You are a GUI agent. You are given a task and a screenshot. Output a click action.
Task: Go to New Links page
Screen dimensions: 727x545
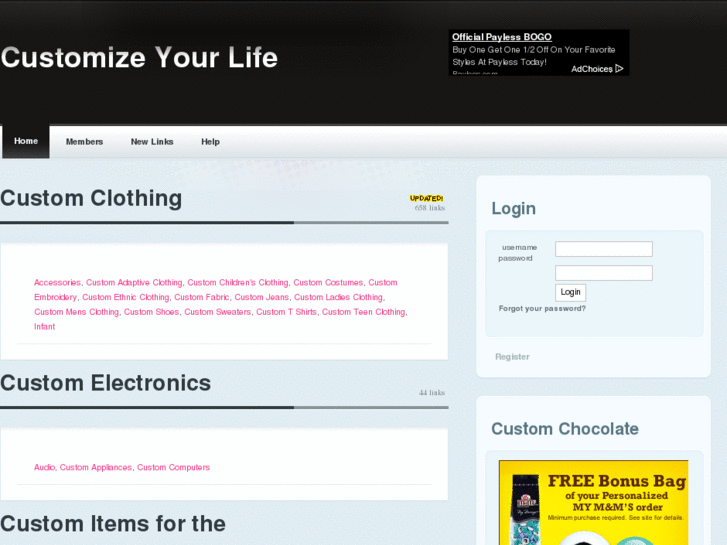[152, 141]
